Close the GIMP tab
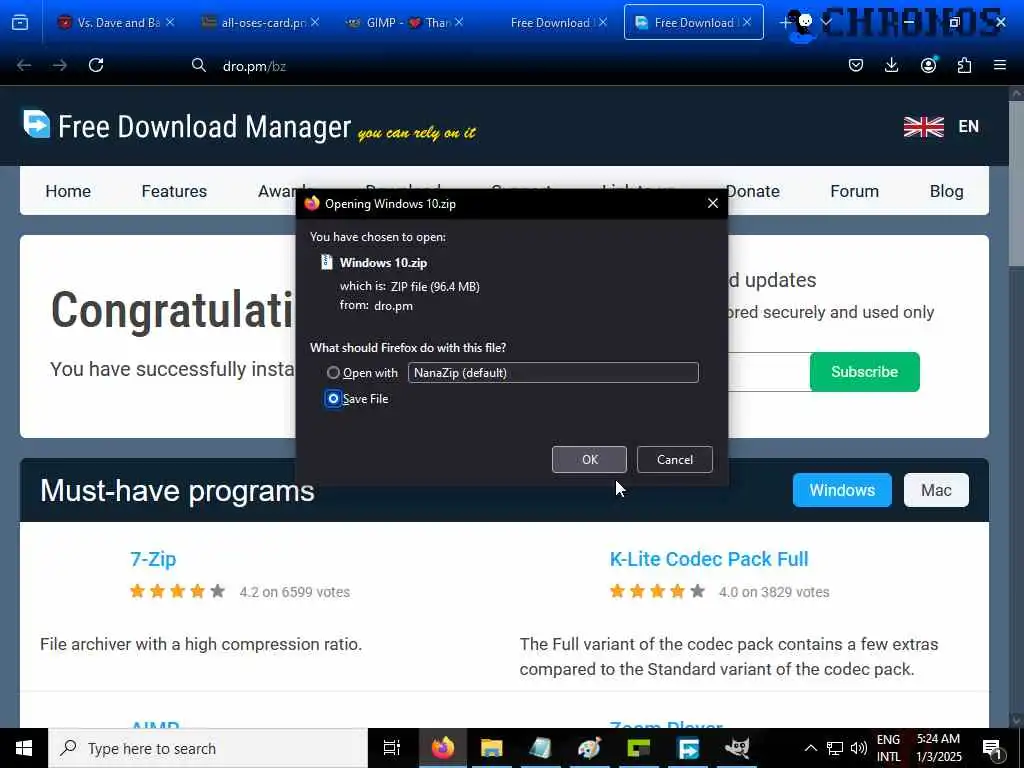Screen dimensions: 1024x768 point(459,22)
